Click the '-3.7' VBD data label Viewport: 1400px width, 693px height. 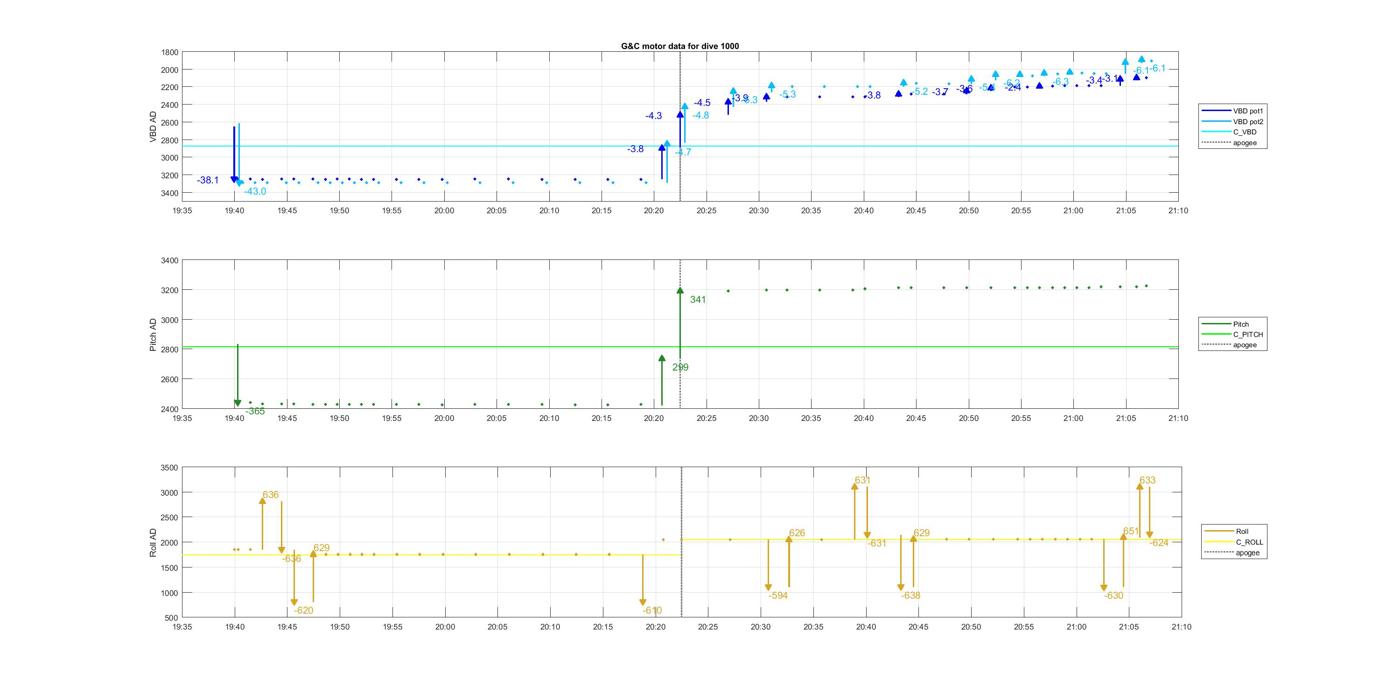click(940, 92)
